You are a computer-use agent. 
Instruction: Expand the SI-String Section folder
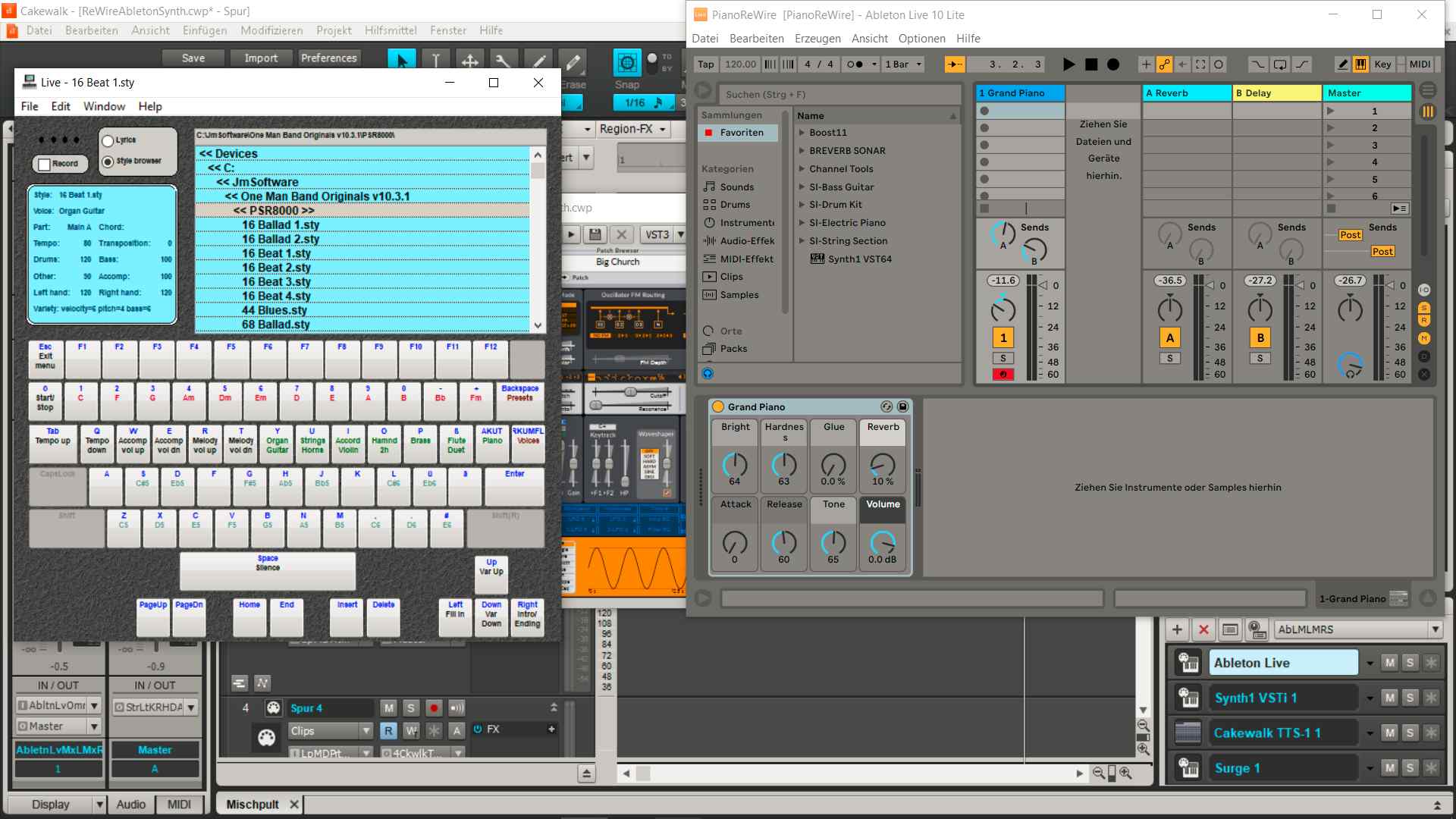click(x=802, y=241)
